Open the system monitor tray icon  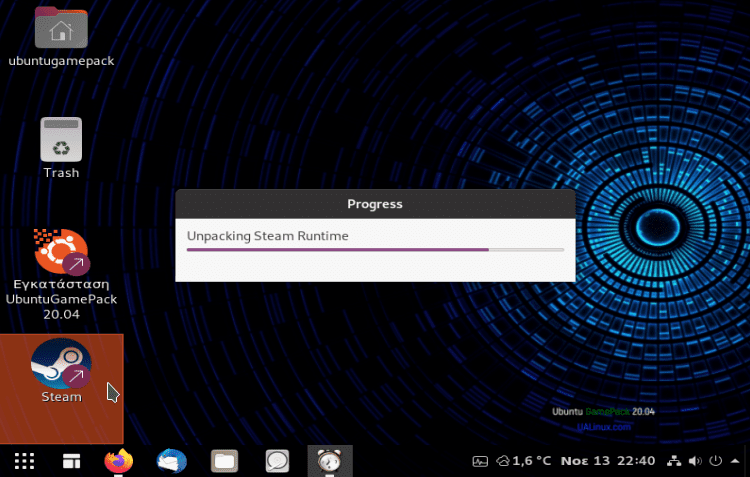pyautogui.click(x=480, y=461)
